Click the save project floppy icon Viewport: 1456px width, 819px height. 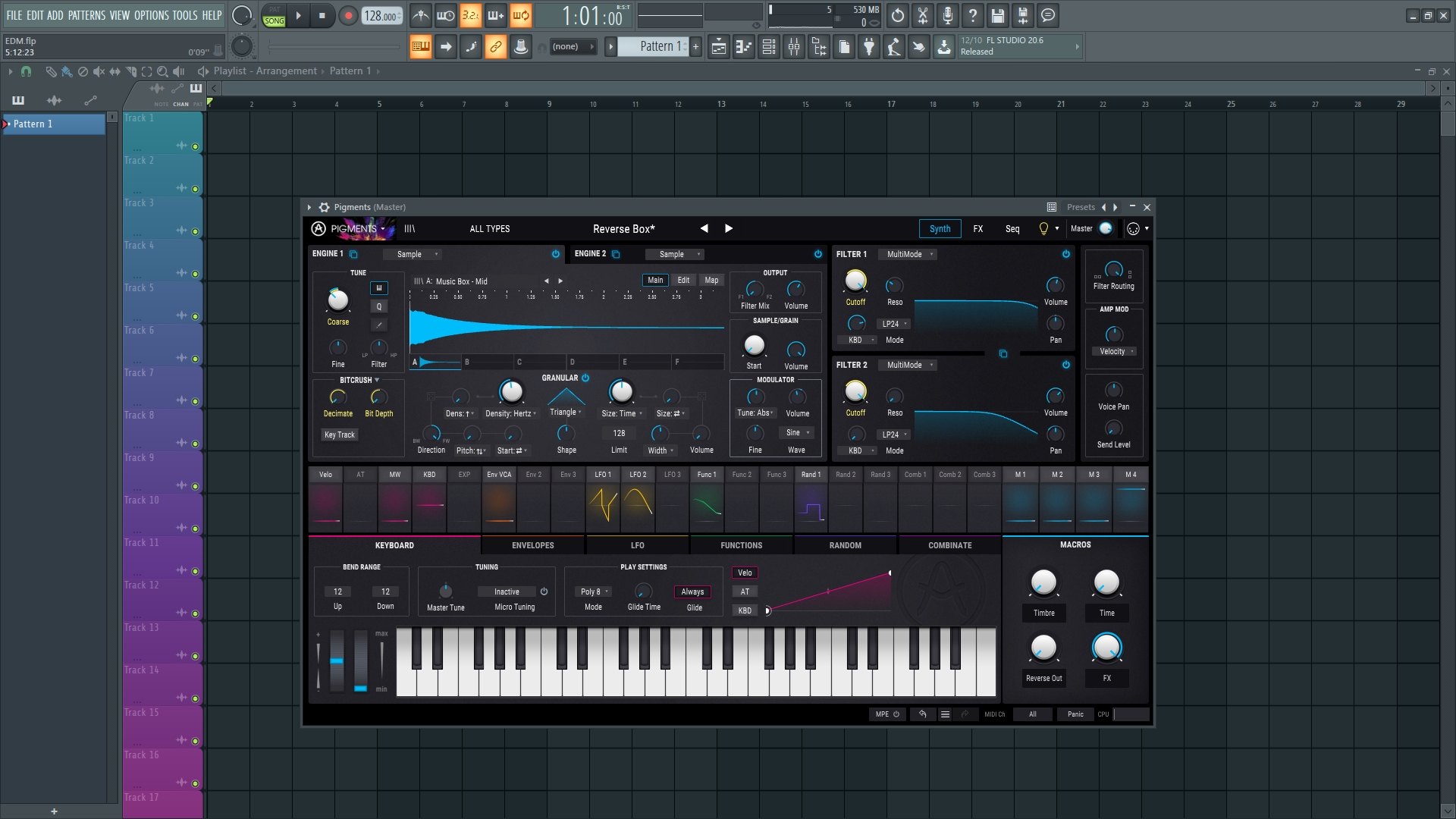(x=998, y=15)
